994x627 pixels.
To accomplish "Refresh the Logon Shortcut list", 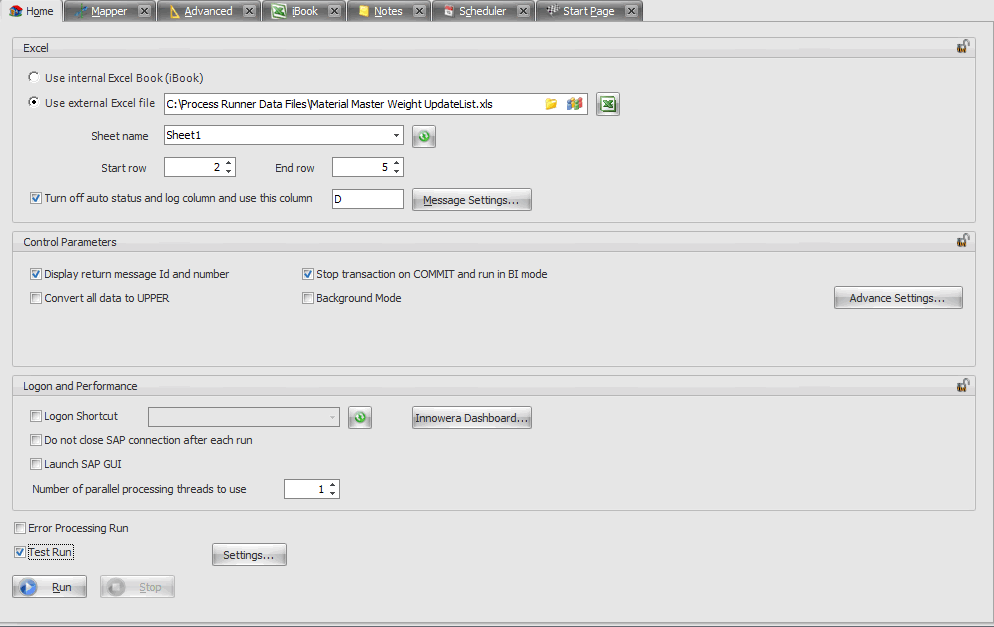I will coord(360,418).
